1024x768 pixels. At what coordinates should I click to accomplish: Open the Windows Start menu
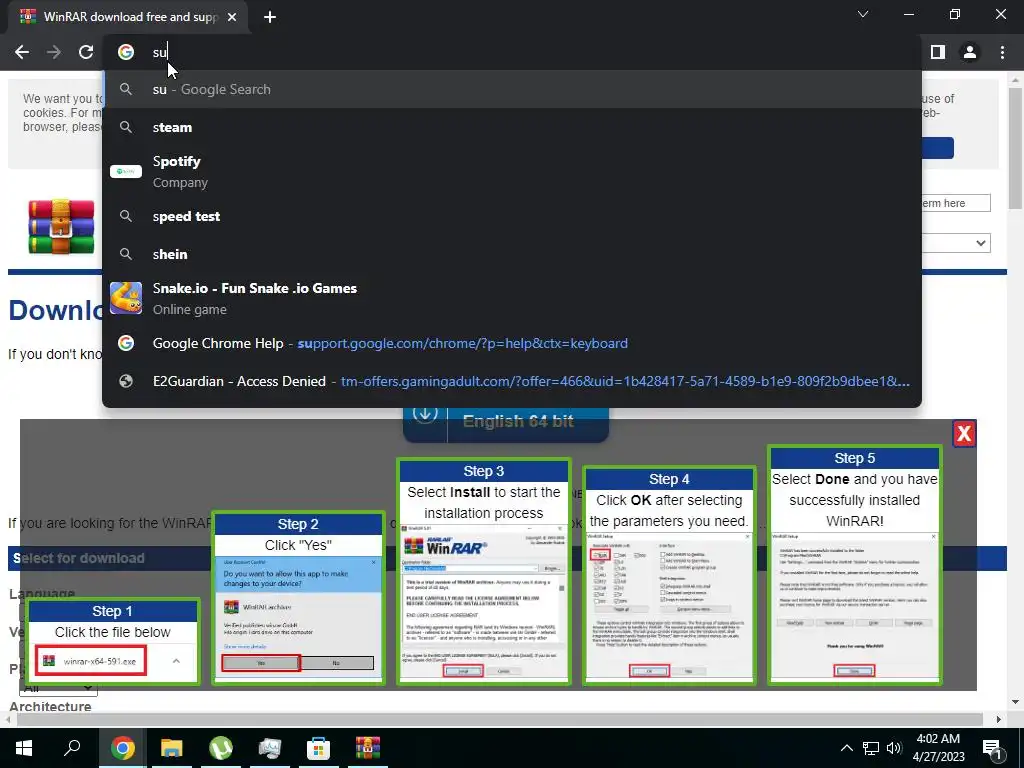click(x=24, y=748)
